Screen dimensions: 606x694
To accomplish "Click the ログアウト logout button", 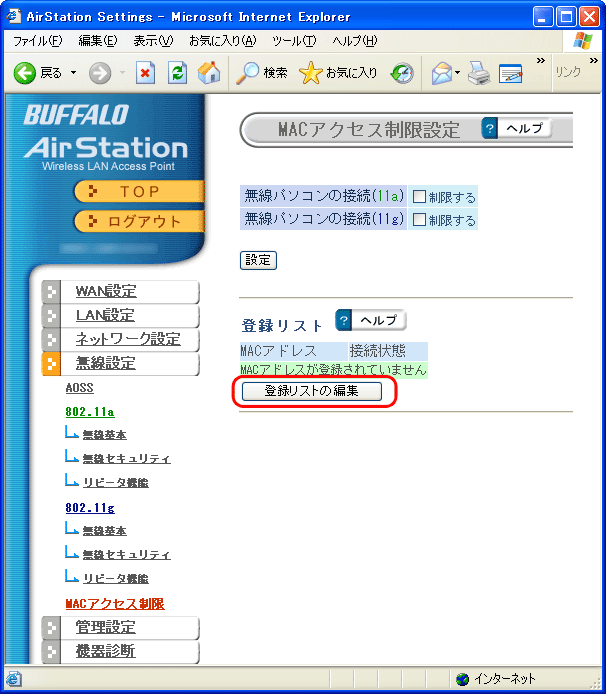I will pos(138,221).
